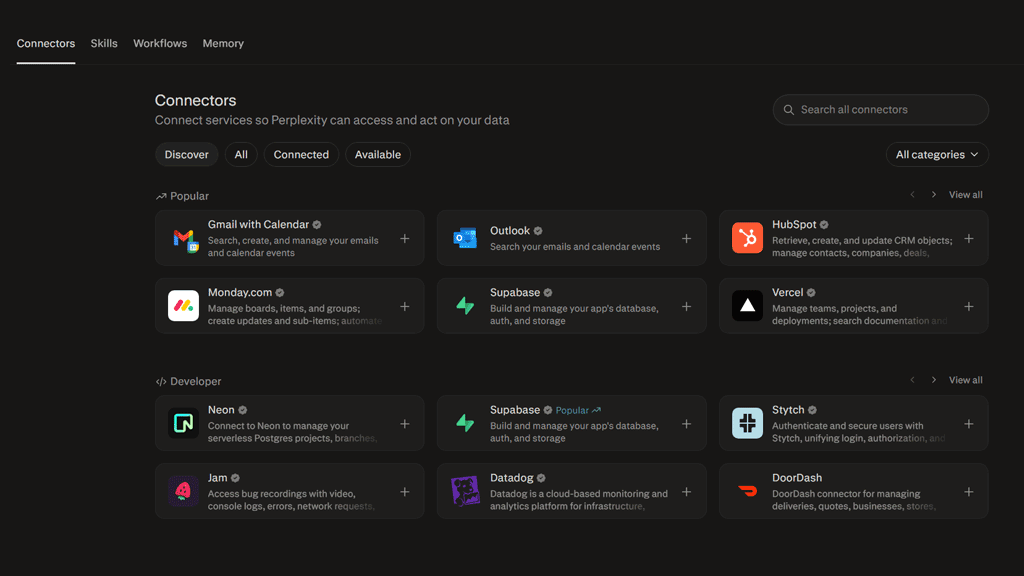
Task: Open the Monday.com connector title
Action: [x=240, y=292]
